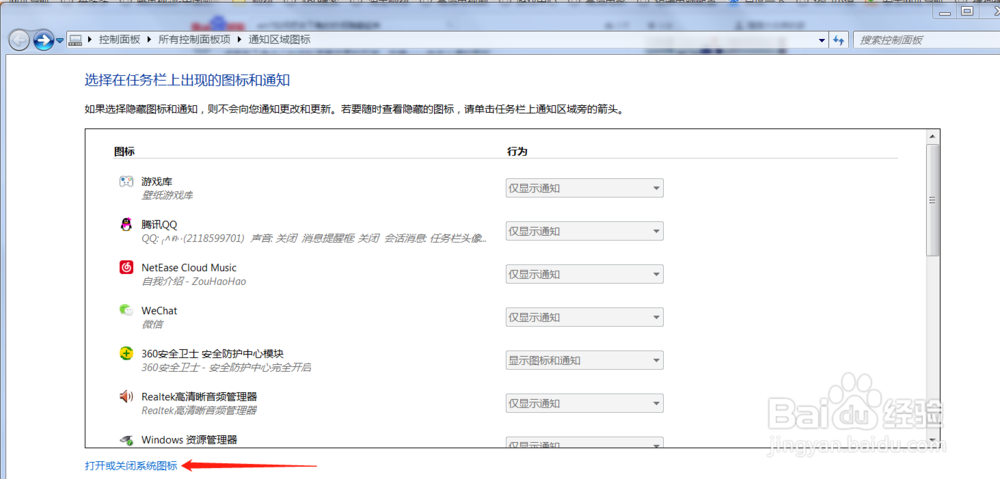Image resolution: width=1000 pixels, height=479 pixels.
Task: Click 自我介绍 - ZouHaoHao description text
Action: point(194,281)
